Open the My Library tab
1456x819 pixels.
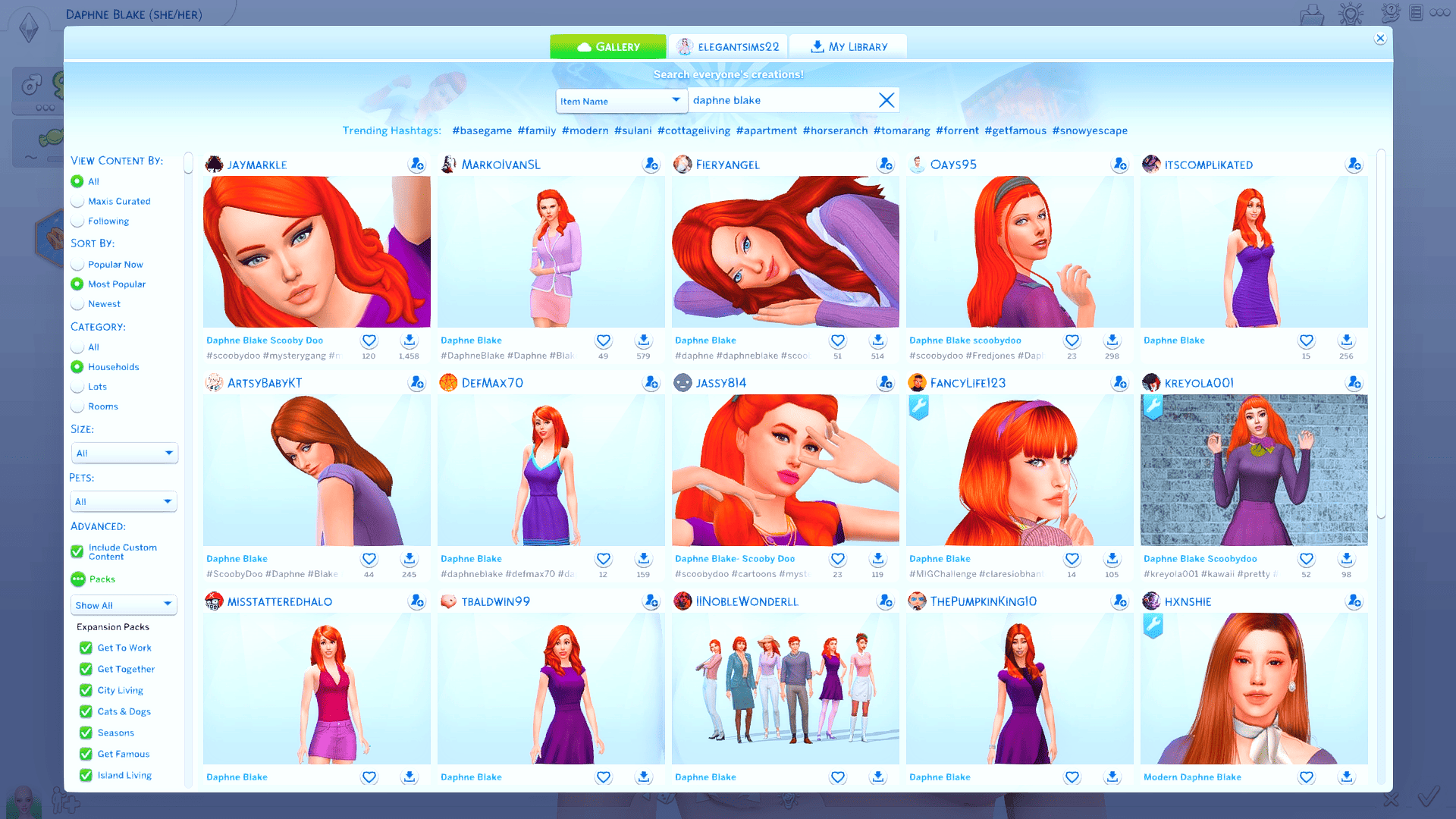849,46
